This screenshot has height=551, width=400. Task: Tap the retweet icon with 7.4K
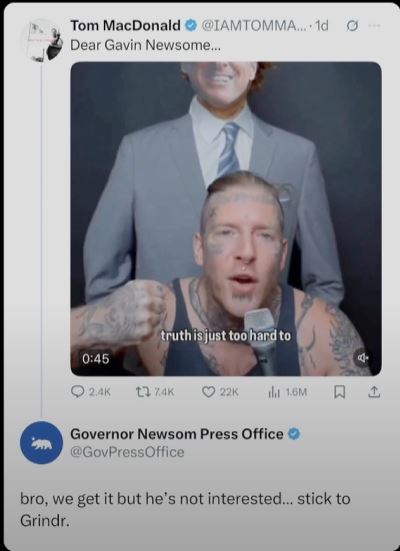coord(141,392)
